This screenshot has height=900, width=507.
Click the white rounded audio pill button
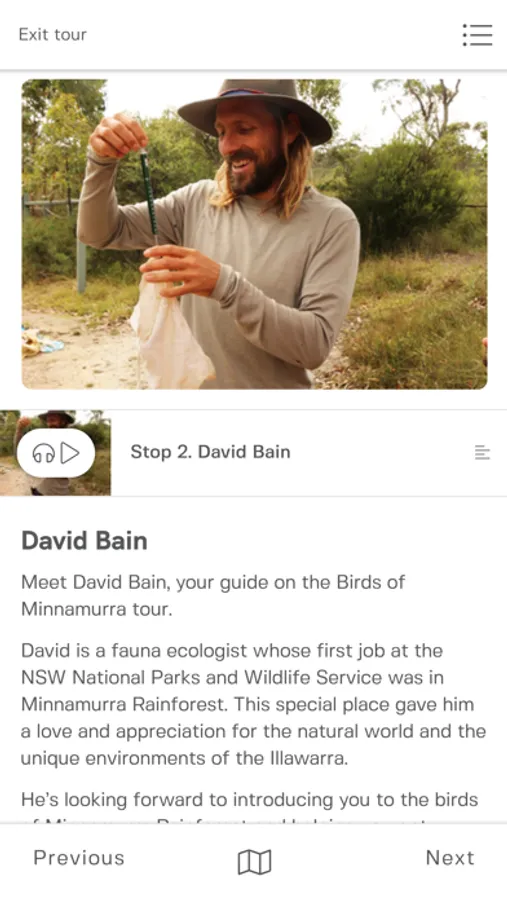tap(56, 453)
